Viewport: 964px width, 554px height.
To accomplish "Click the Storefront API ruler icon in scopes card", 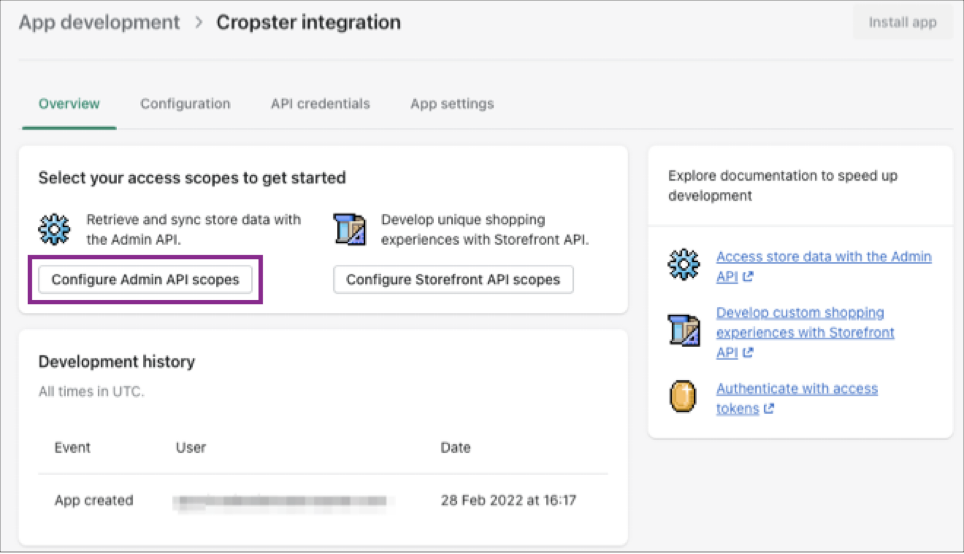I will coord(349,229).
